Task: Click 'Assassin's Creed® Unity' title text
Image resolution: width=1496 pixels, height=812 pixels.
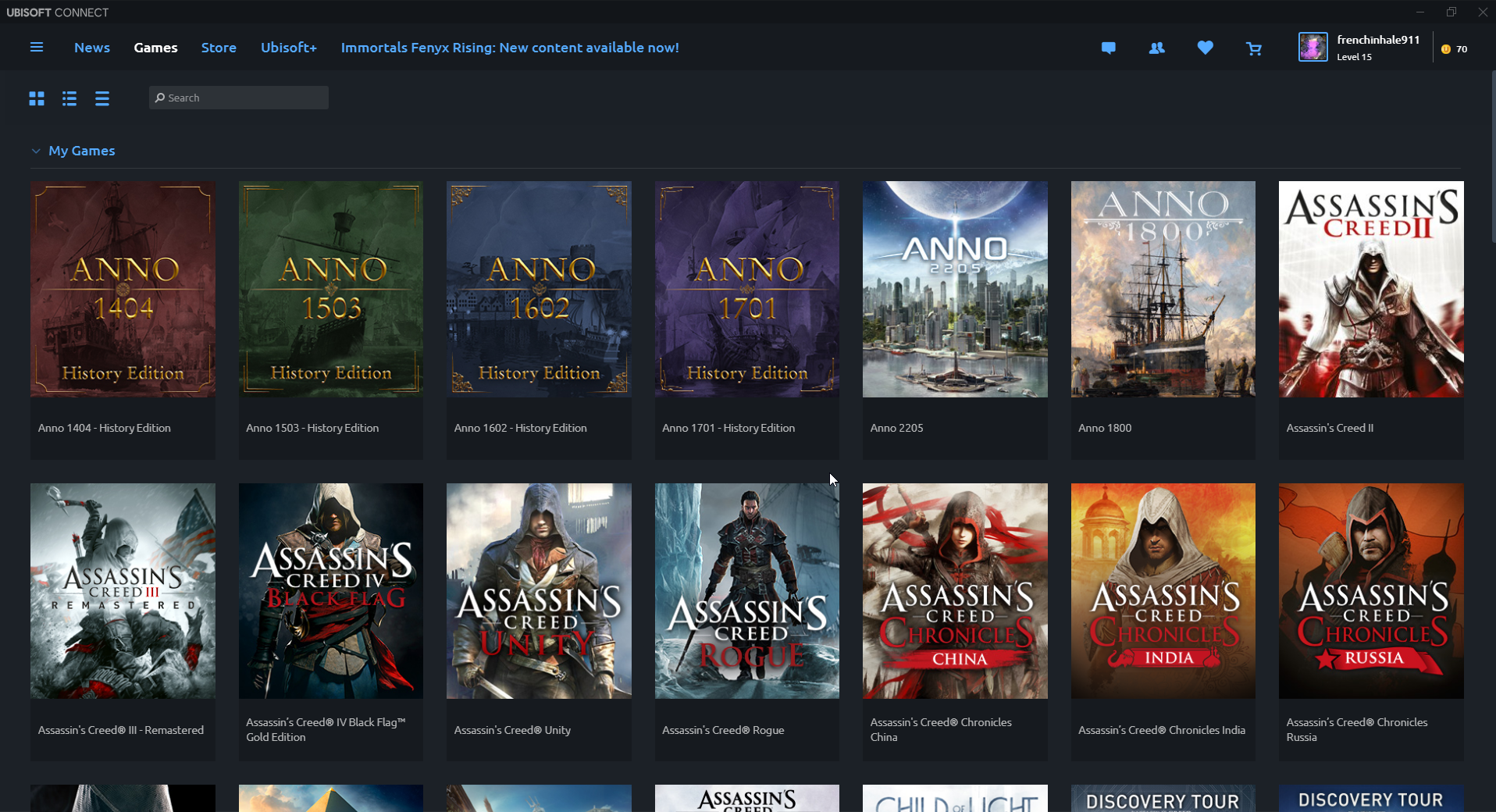Action: pos(512,730)
